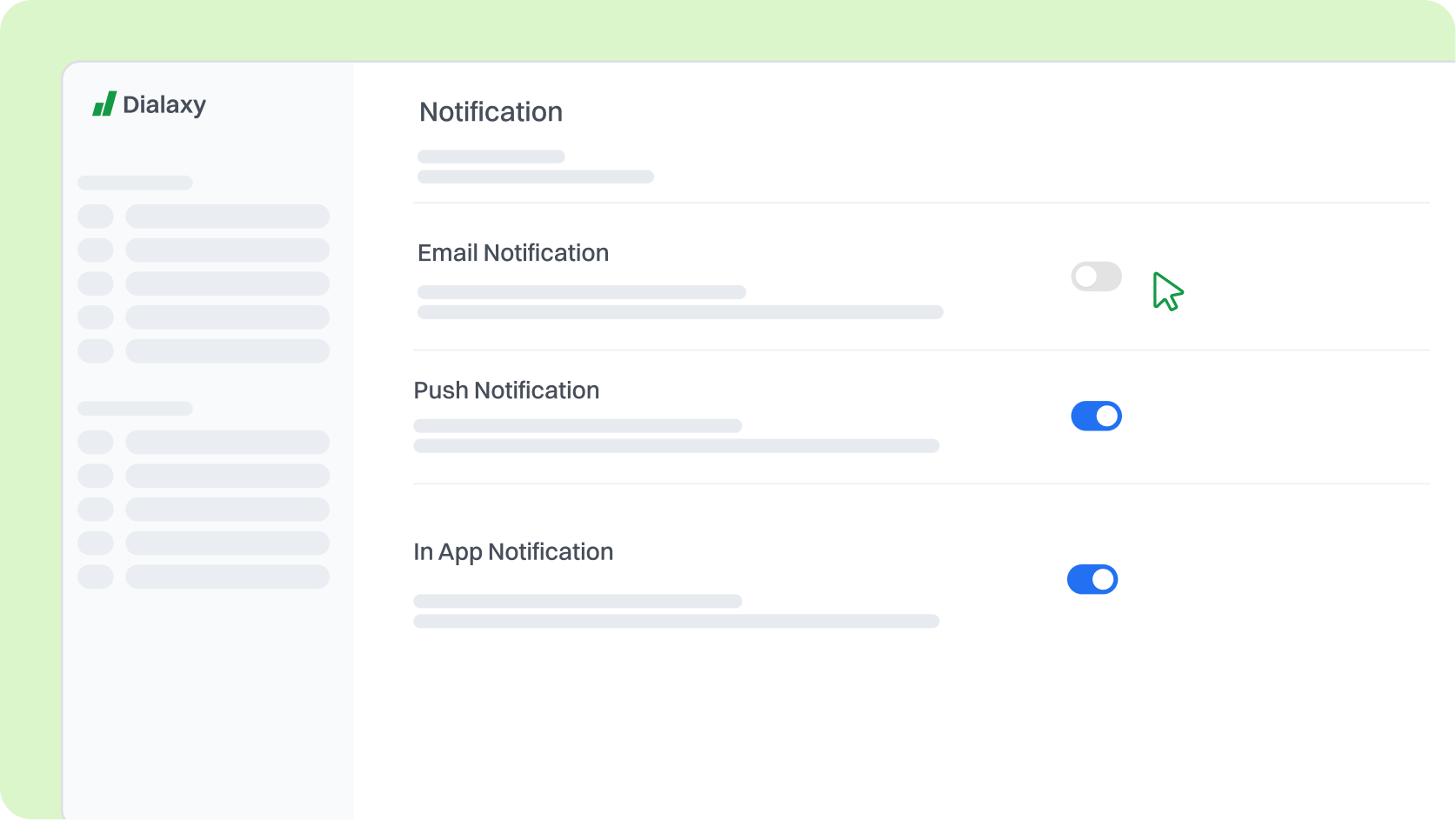This screenshot has width=1456, height=820.
Task: Click the upper sidebar section heading placeholder
Action: point(135,183)
